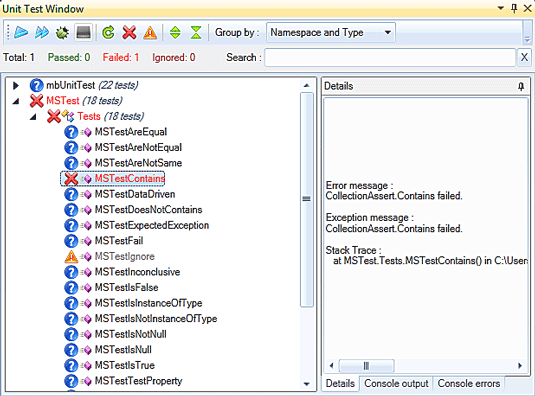Select MSTestIsNotNull test
The height and width of the screenshot is (396, 535).
coord(130,334)
